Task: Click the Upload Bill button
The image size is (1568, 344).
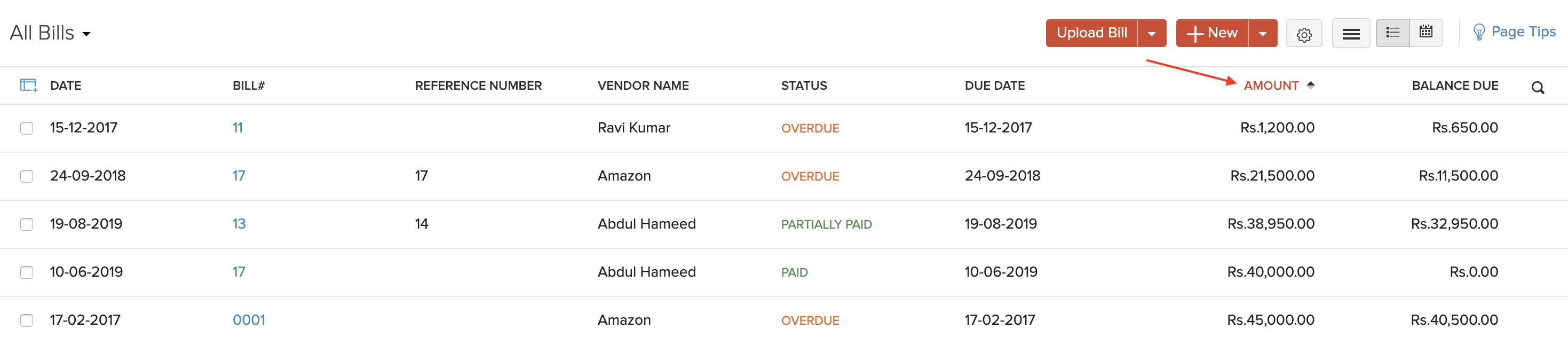Action: click(1091, 33)
